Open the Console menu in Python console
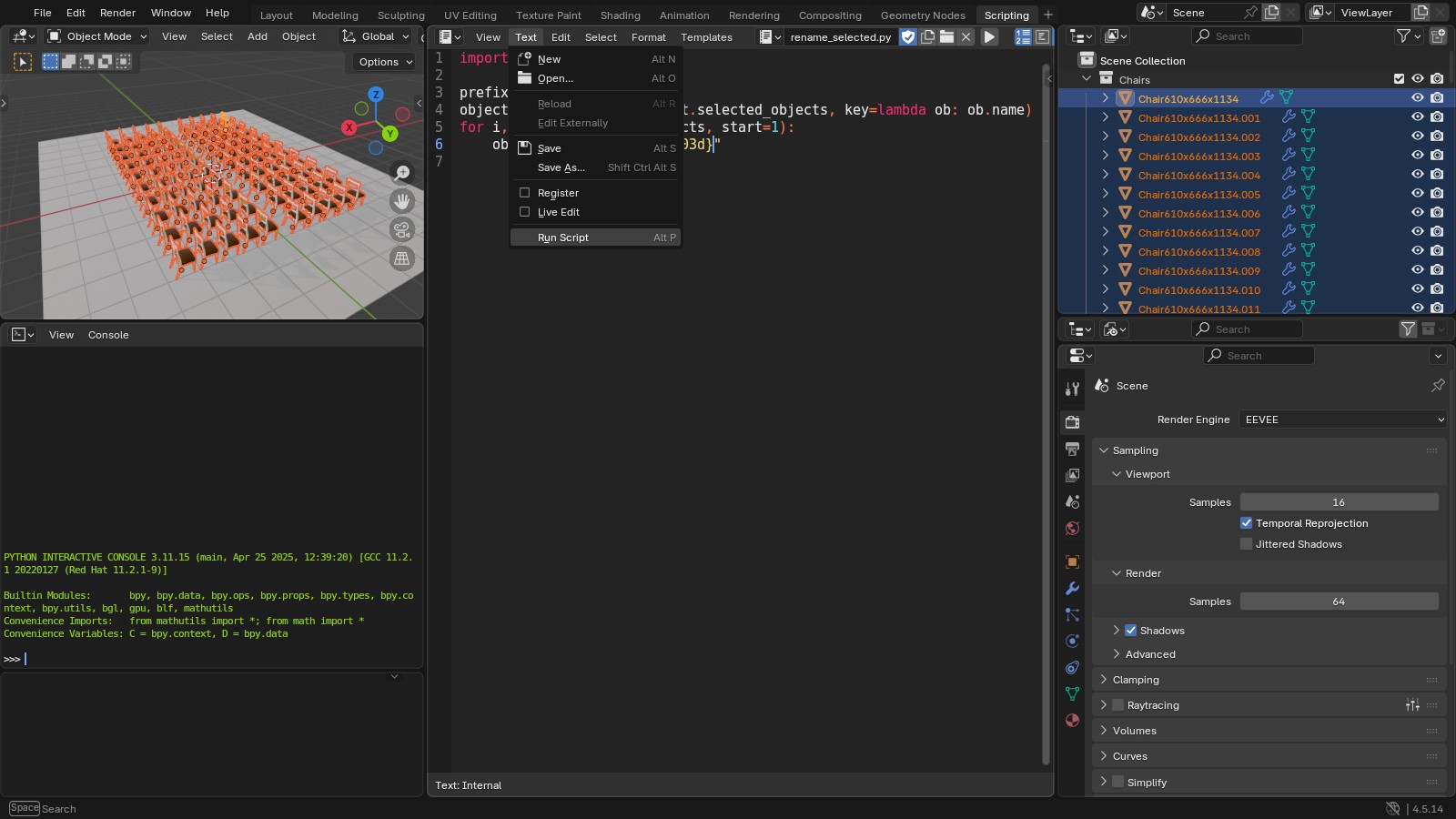 coord(108,335)
